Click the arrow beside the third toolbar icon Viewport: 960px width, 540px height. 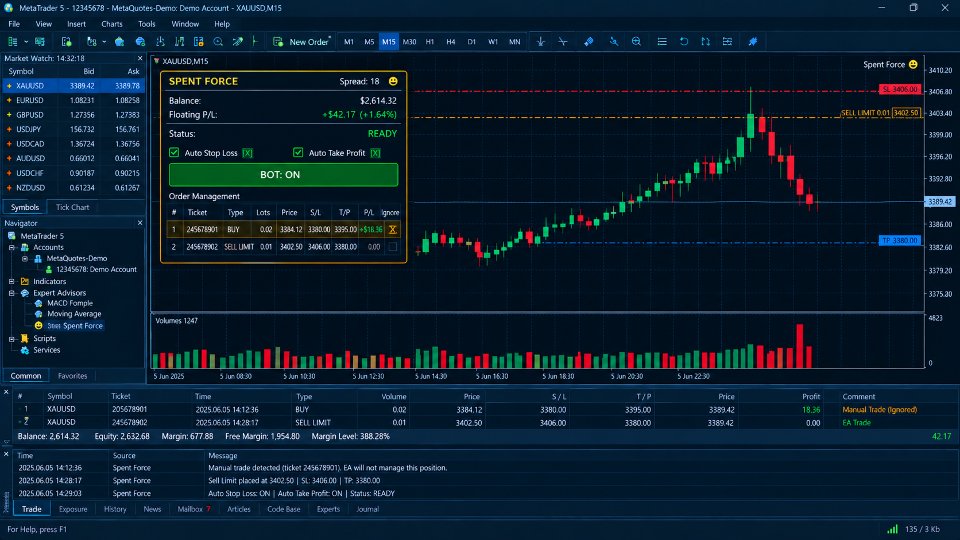(x=104, y=42)
